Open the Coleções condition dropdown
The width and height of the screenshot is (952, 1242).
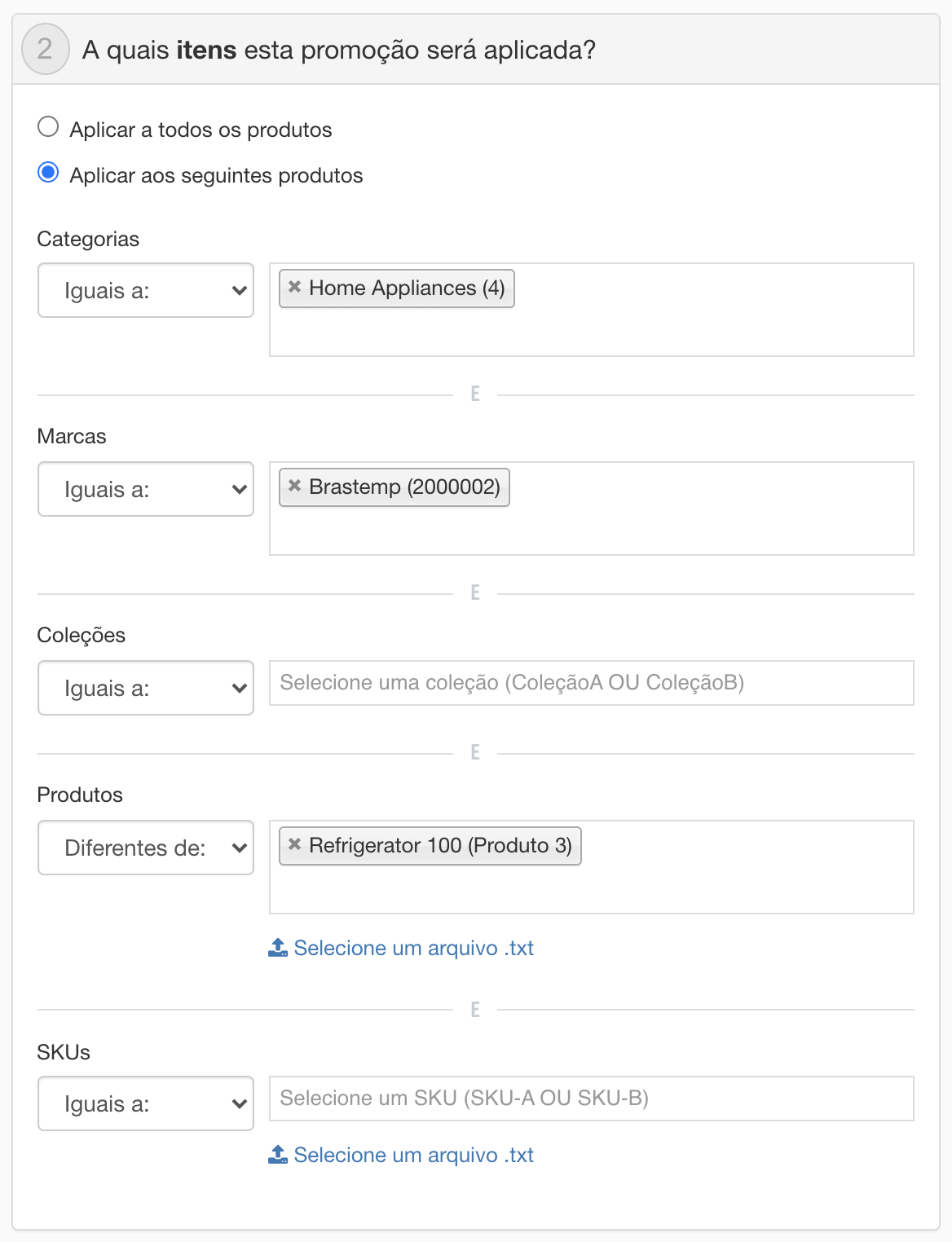(x=146, y=688)
